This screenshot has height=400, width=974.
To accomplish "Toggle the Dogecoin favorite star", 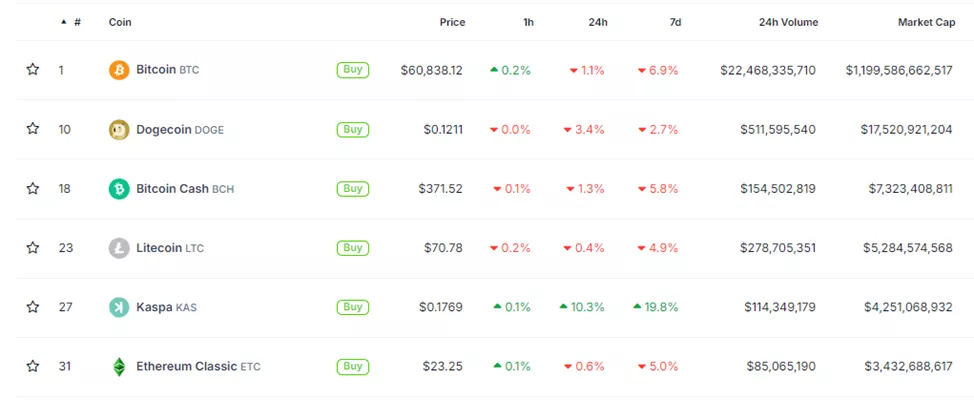I will tap(33, 129).
